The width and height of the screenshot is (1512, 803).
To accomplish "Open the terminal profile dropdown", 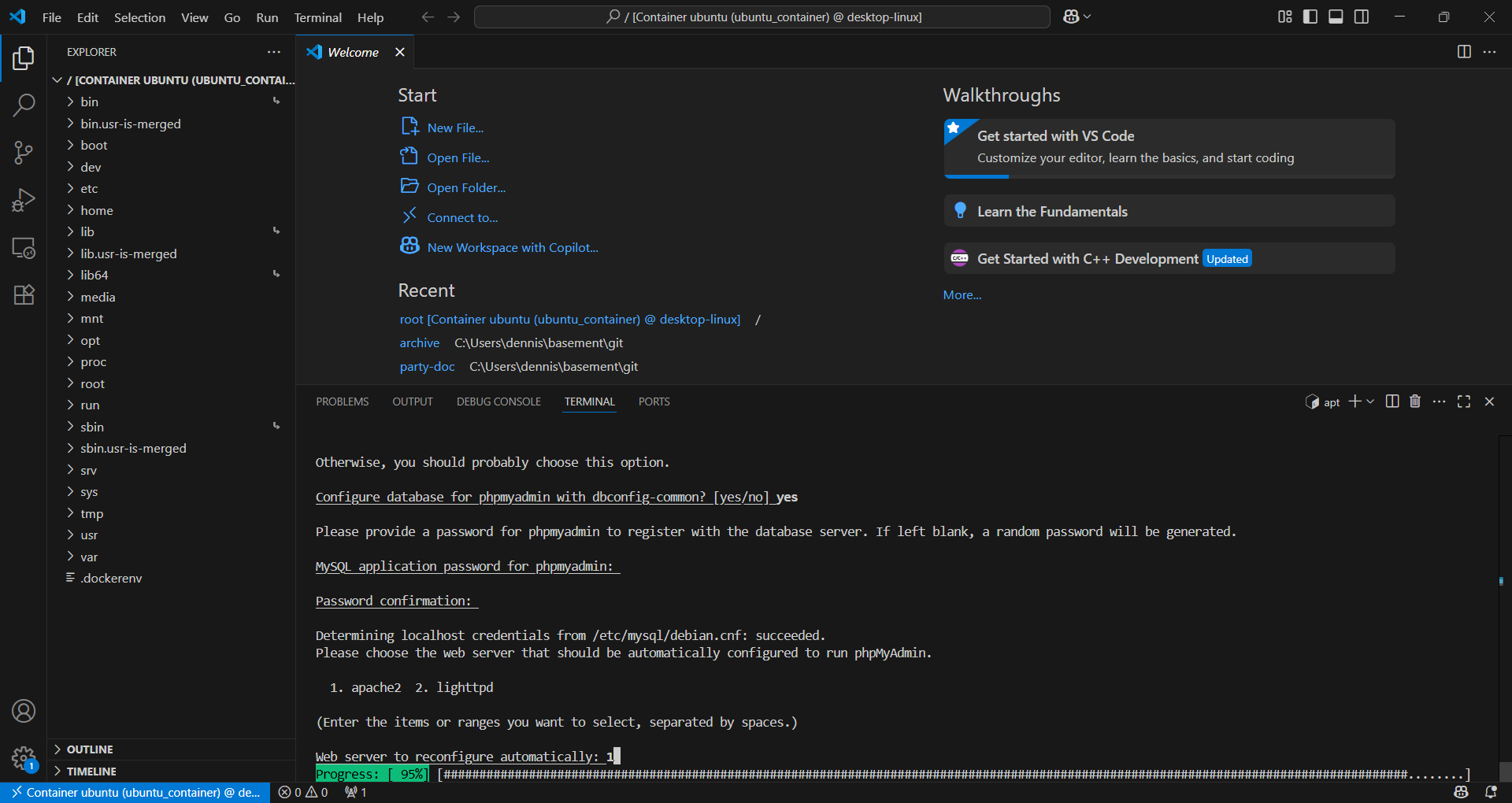I will click(1369, 401).
